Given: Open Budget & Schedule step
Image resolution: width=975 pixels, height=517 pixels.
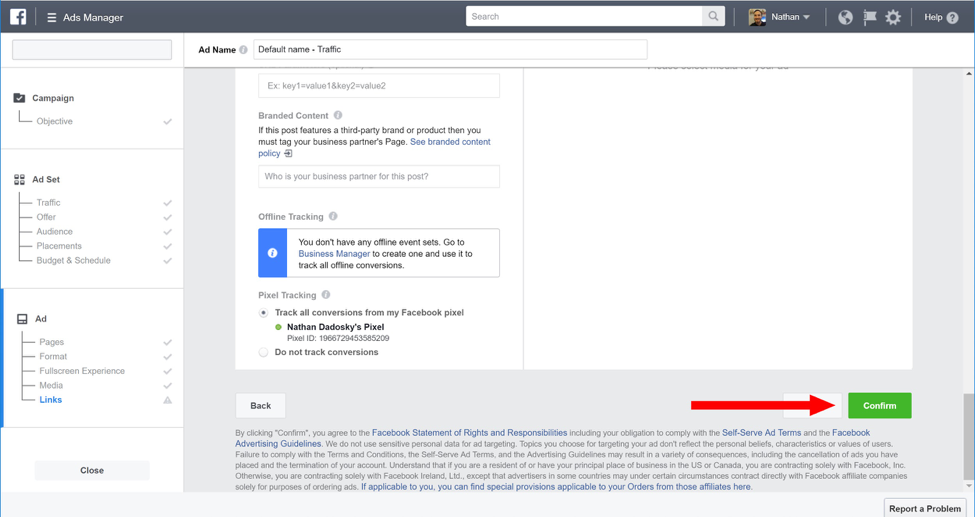Looking at the screenshot, I should [73, 260].
